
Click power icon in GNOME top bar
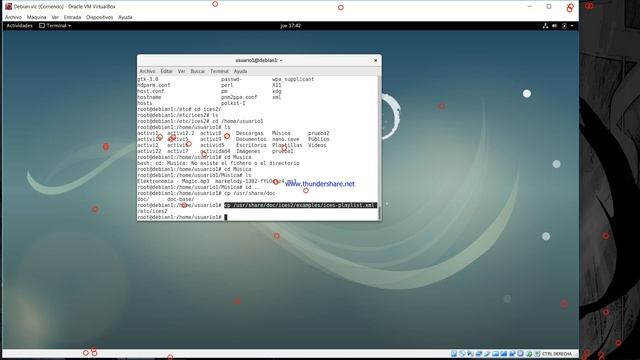564,26
